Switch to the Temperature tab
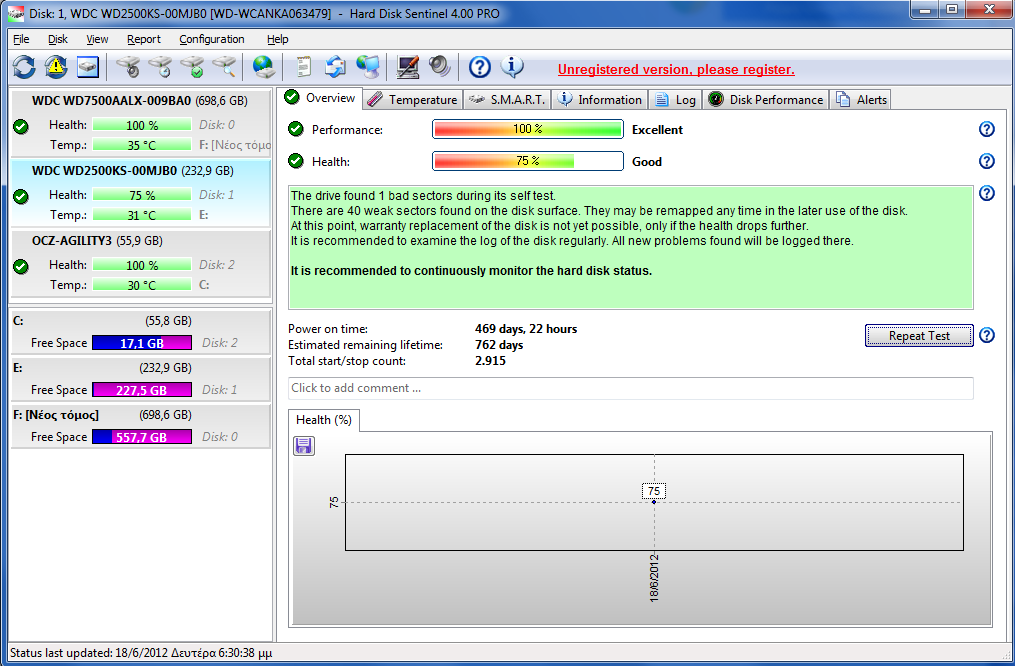The width and height of the screenshot is (1015, 666). point(412,100)
